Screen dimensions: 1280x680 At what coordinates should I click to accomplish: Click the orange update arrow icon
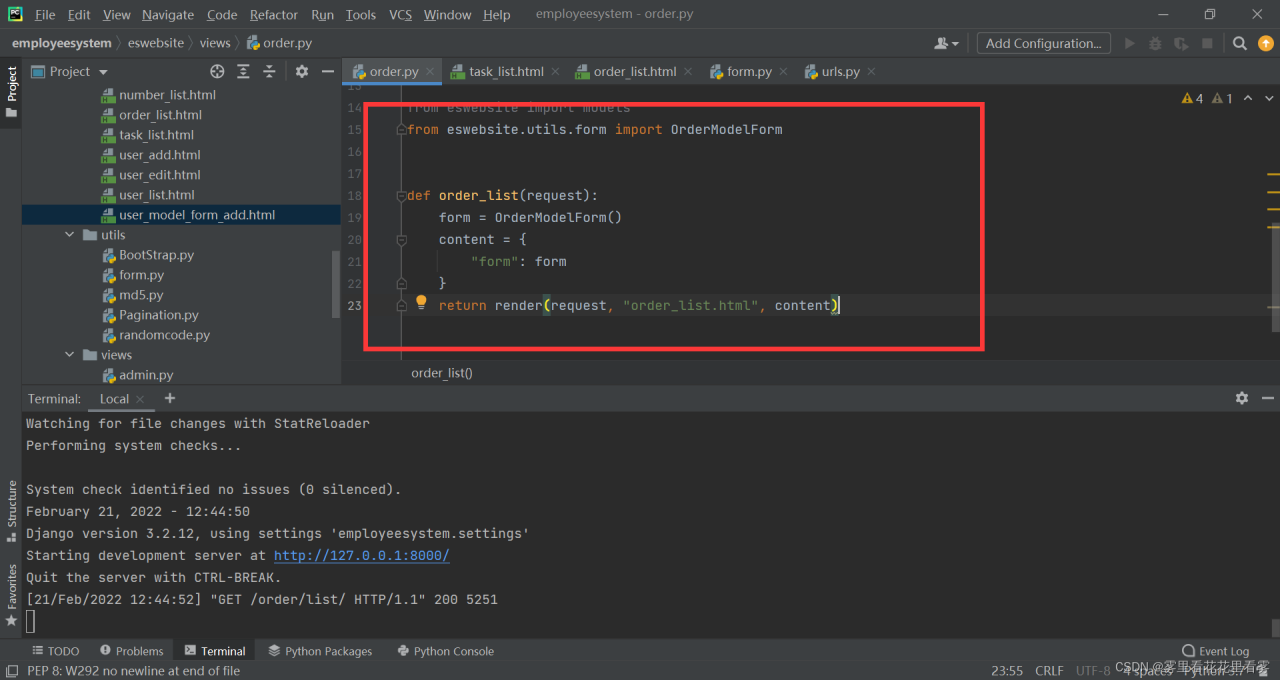click(x=1265, y=43)
